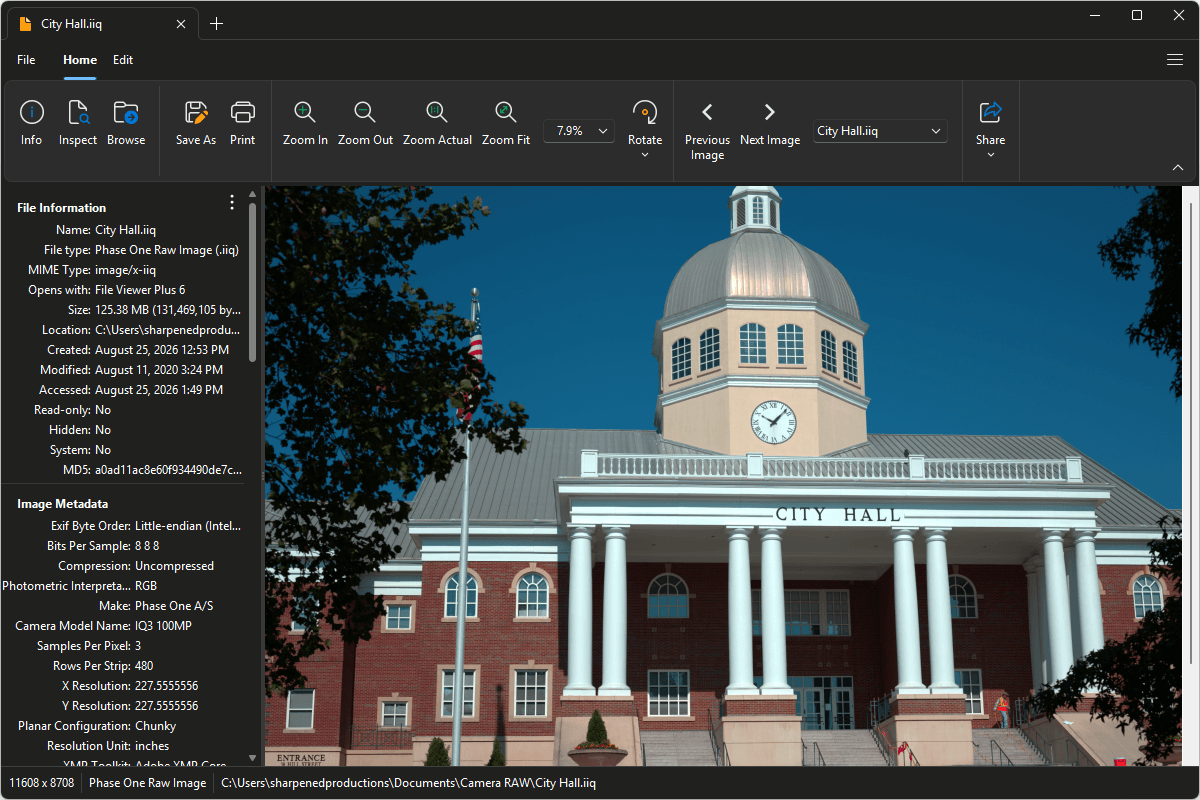Click the Share icon
This screenshot has width=1200, height=800.
(990, 112)
